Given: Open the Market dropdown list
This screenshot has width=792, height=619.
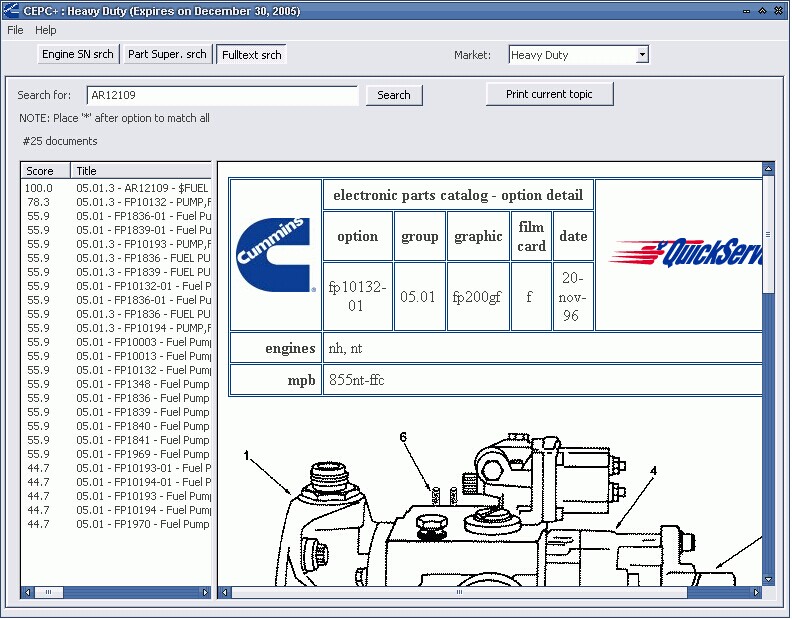Looking at the screenshot, I should coord(642,55).
